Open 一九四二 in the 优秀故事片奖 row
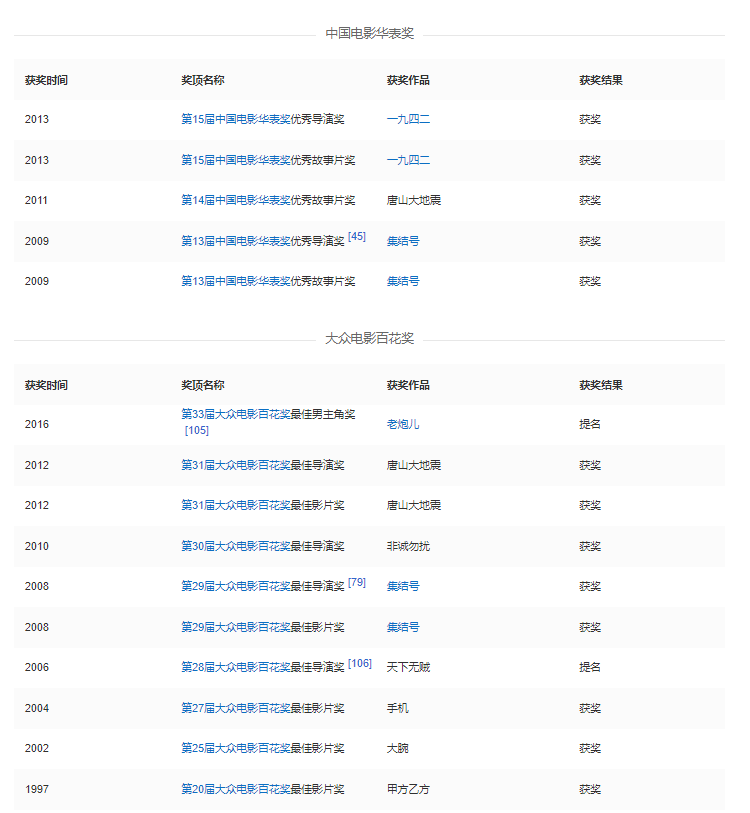 click(x=408, y=160)
